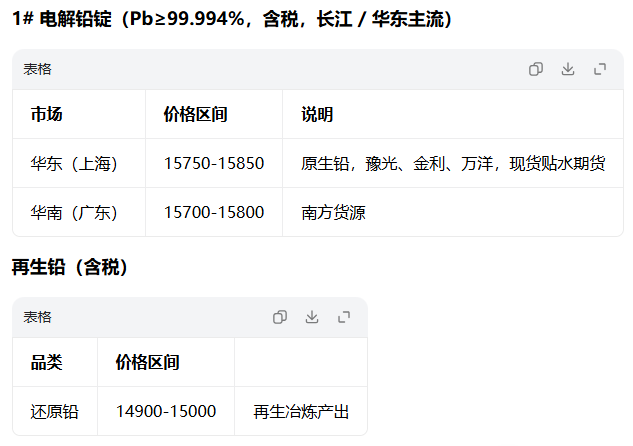Select the 15700-15800 price cell
The height and width of the screenshot is (446, 633).
[214, 213]
